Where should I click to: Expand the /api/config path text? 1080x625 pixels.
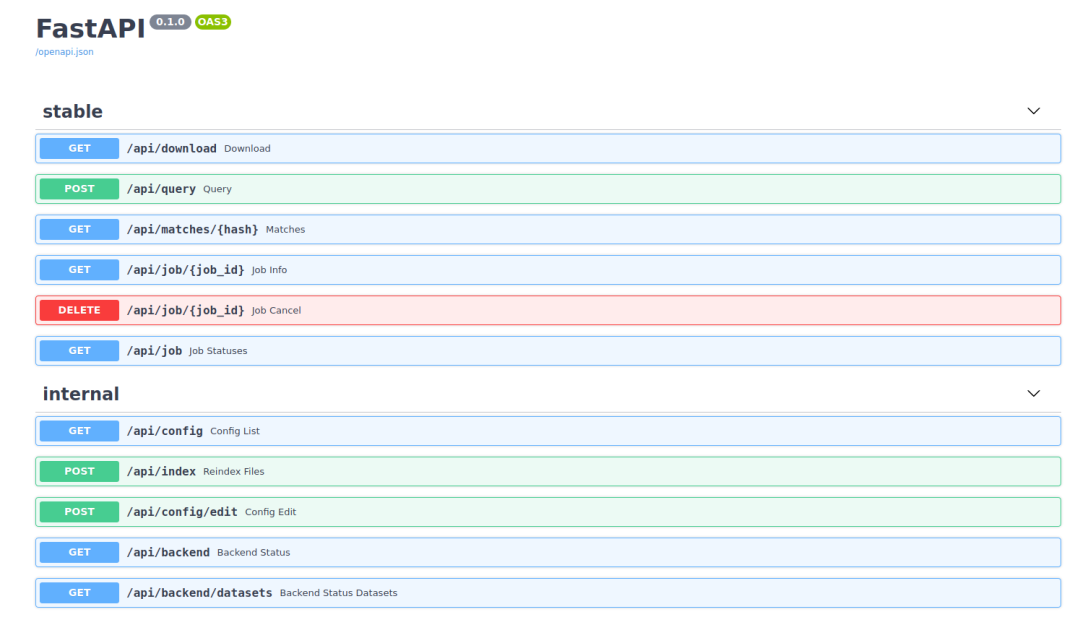pyautogui.click(x=165, y=431)
